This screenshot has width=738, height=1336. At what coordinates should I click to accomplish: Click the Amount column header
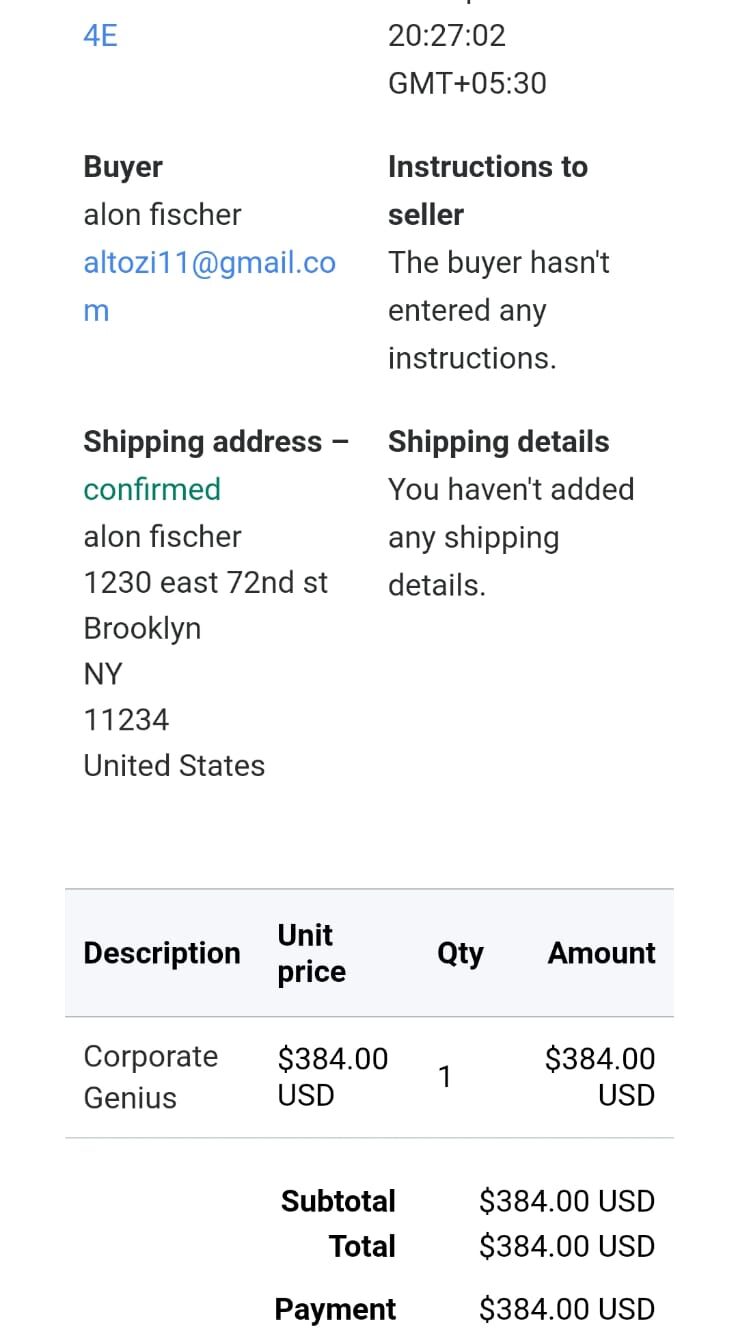click(x=601, y=953)
